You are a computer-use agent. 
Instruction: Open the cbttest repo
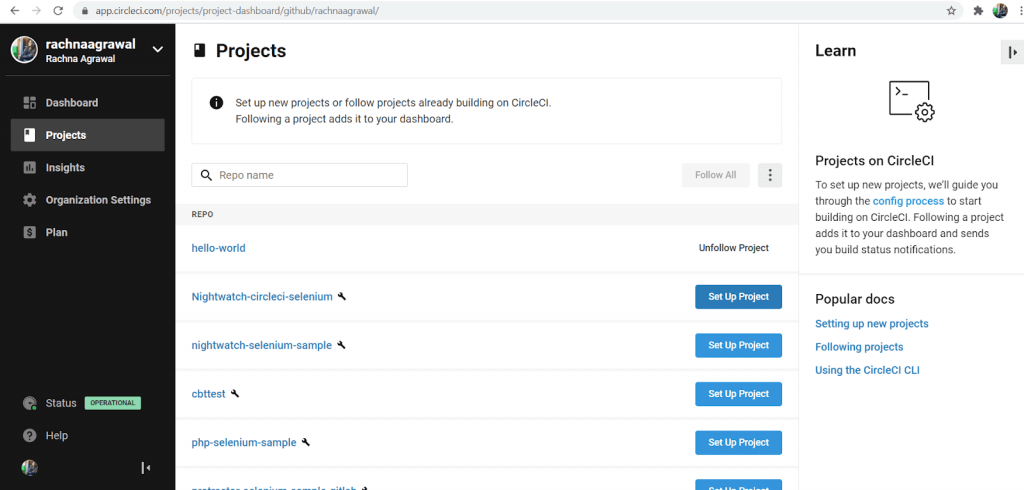pyautogui.click(x=208, y=394)
